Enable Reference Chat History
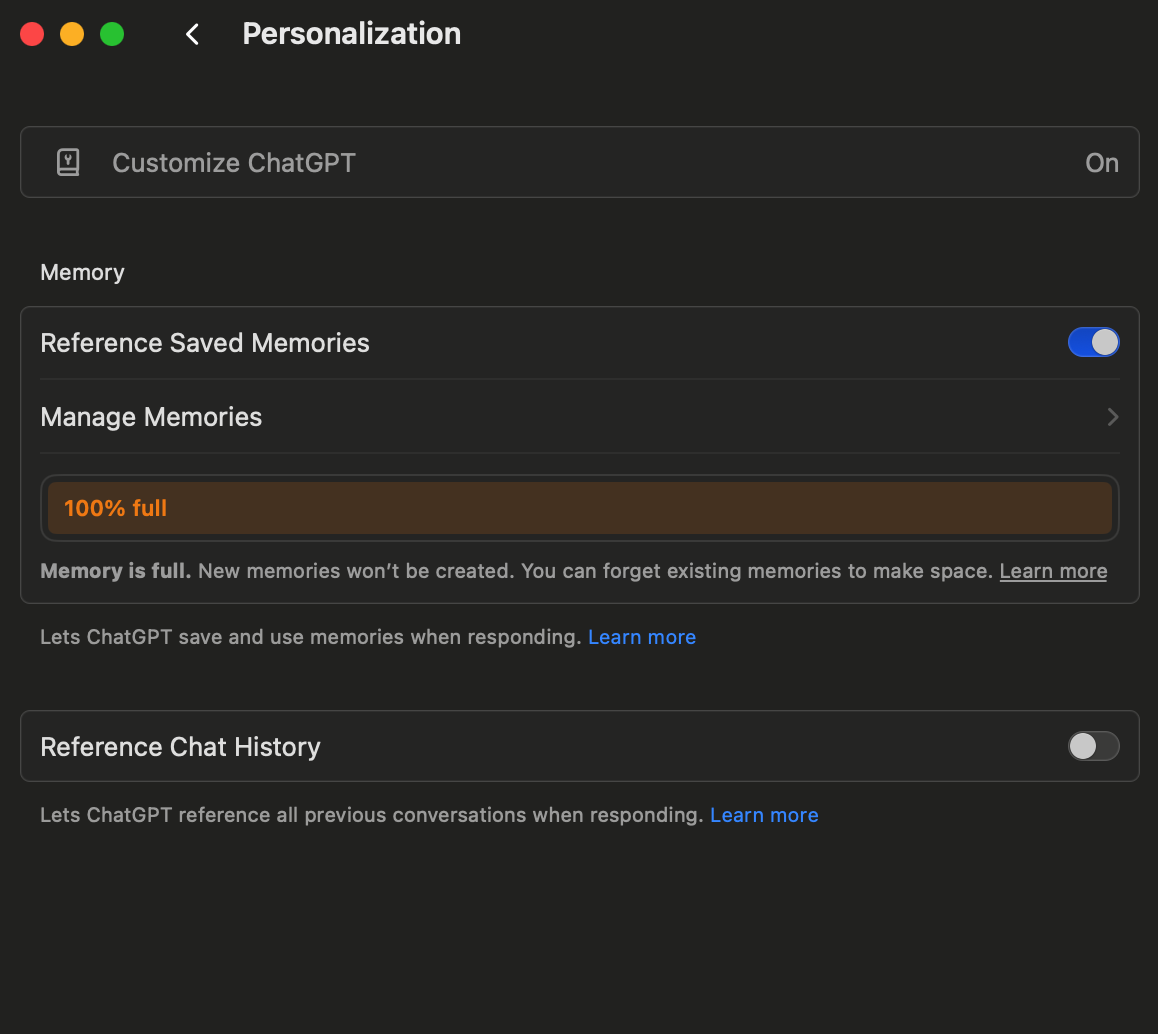 [1093, 746]
